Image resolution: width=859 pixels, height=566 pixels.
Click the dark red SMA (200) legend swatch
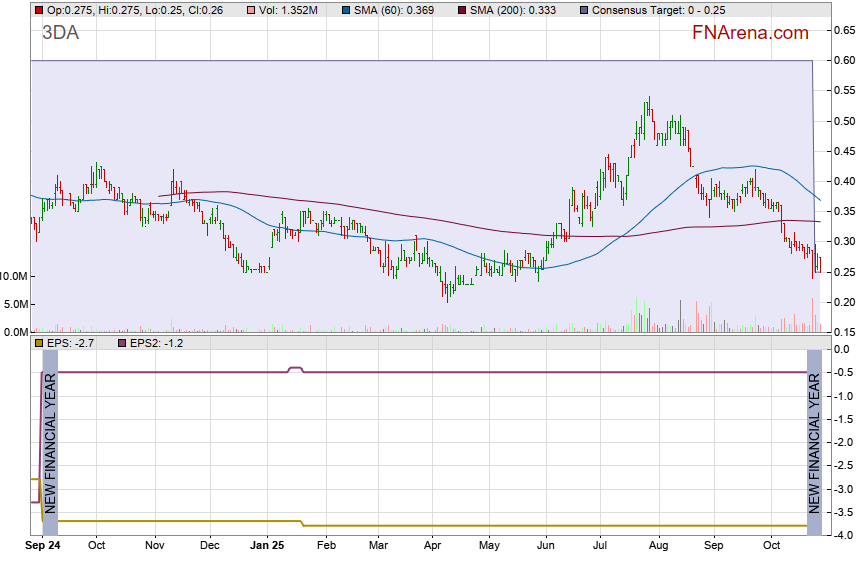pos(461,10)
